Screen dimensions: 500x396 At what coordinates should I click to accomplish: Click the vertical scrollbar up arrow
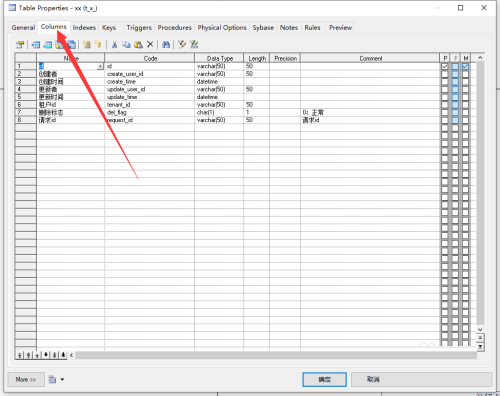point(480,58)
